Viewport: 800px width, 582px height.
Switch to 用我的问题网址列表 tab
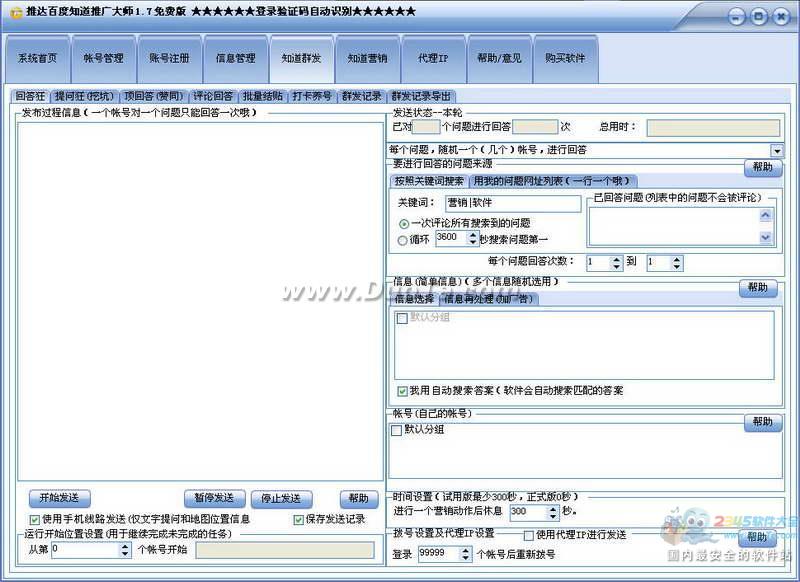553,181
